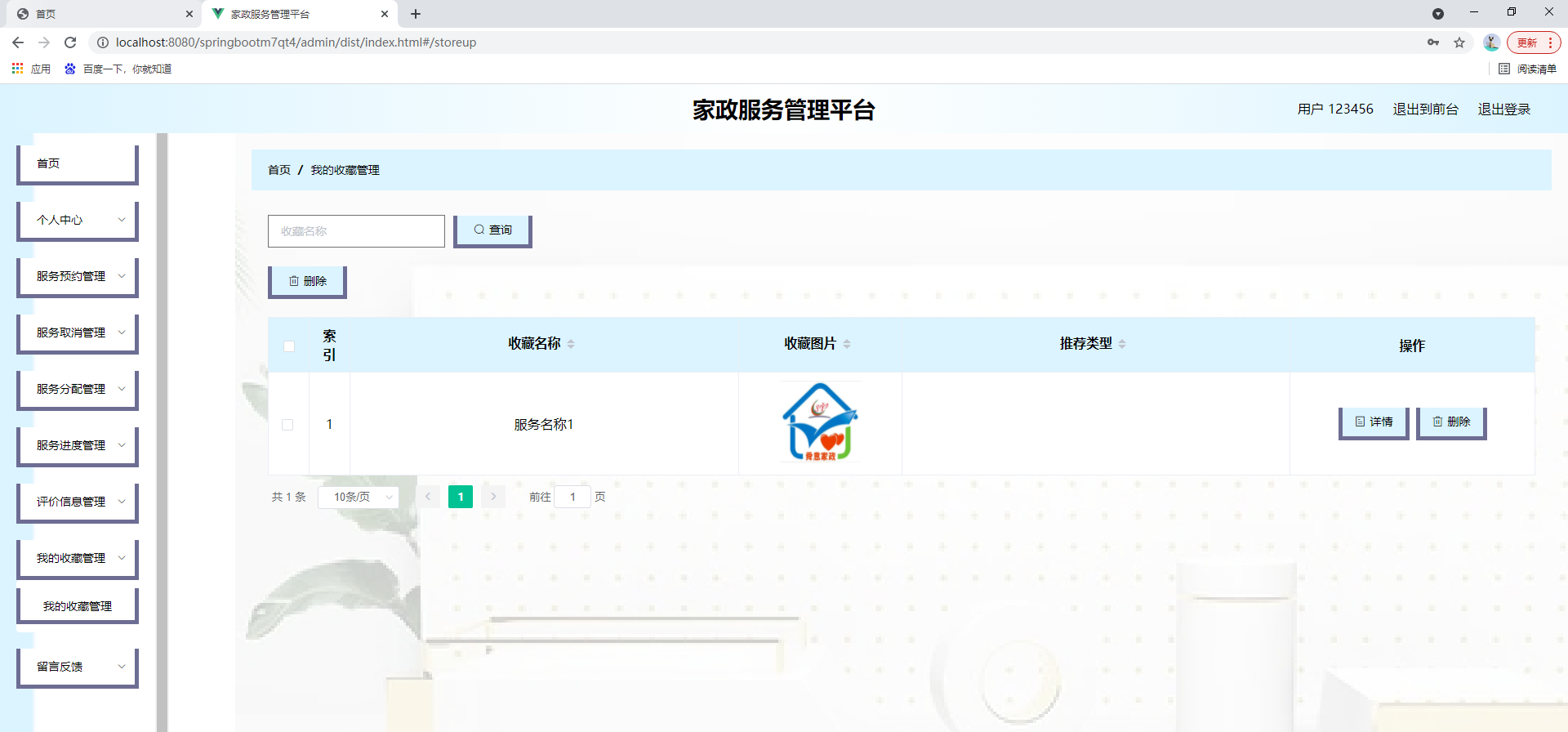Close the 首页 browser tab
This screenshot has width=1568, height=732.
tap(189, 14)
